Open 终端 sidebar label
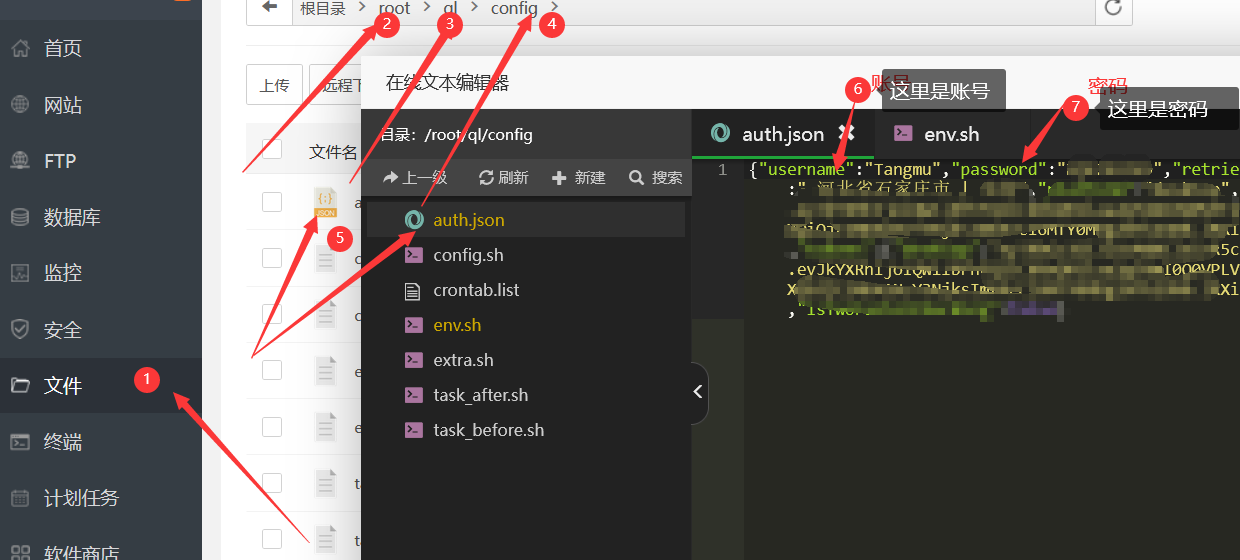The height and width of the screenshot is (560, 1240). 63,441
